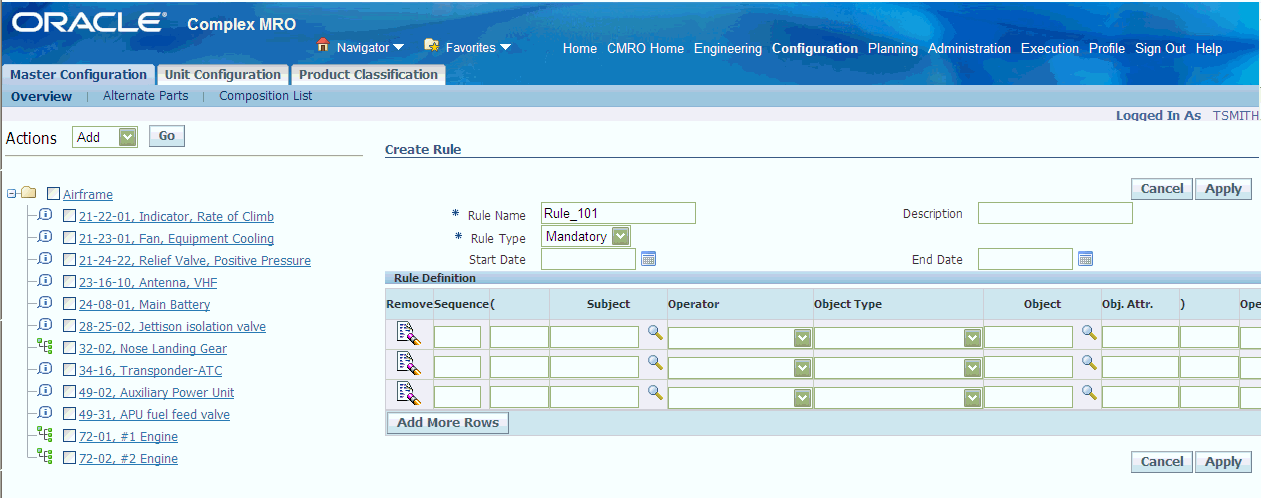Open the Composition List subtab
This screenshot has width=1261, height=498.
(266, 96)
